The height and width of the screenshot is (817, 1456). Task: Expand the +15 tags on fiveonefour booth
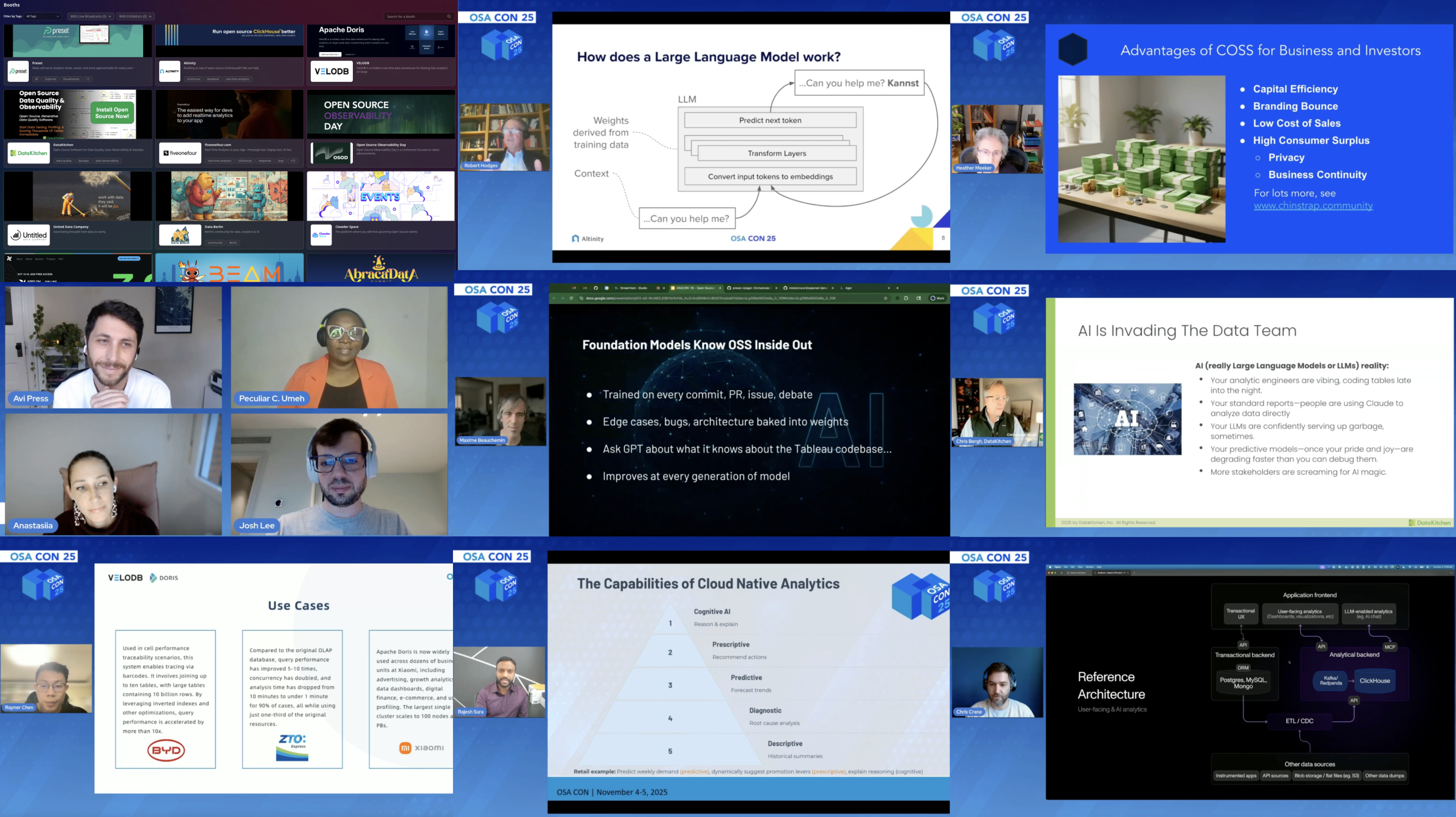point(293,161)
